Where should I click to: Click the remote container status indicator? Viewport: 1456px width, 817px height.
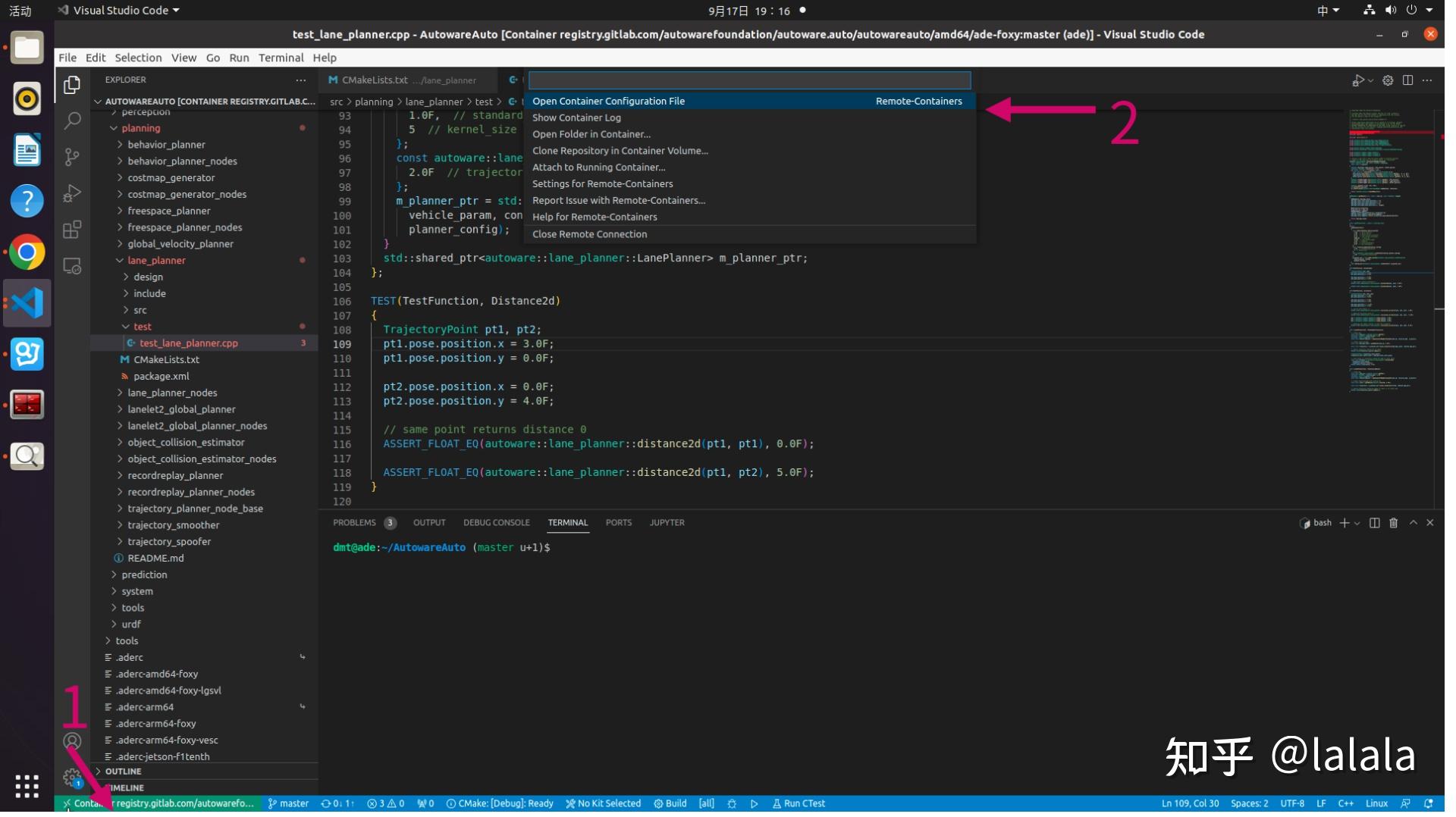pos(159,809)
